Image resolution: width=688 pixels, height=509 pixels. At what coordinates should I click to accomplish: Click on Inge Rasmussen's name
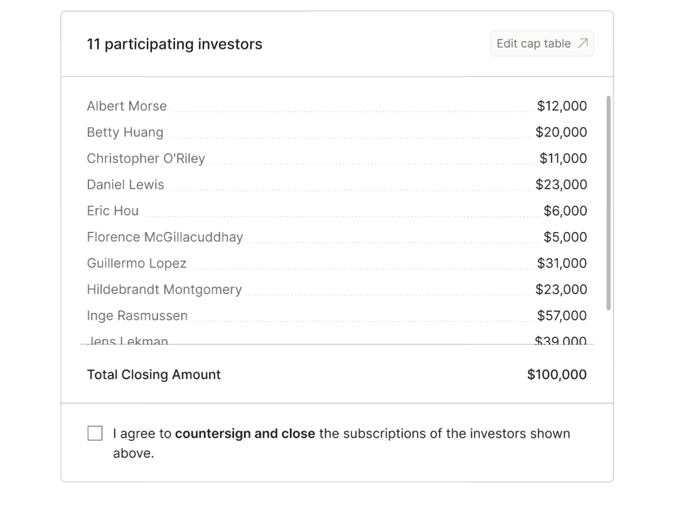(137, 316)
